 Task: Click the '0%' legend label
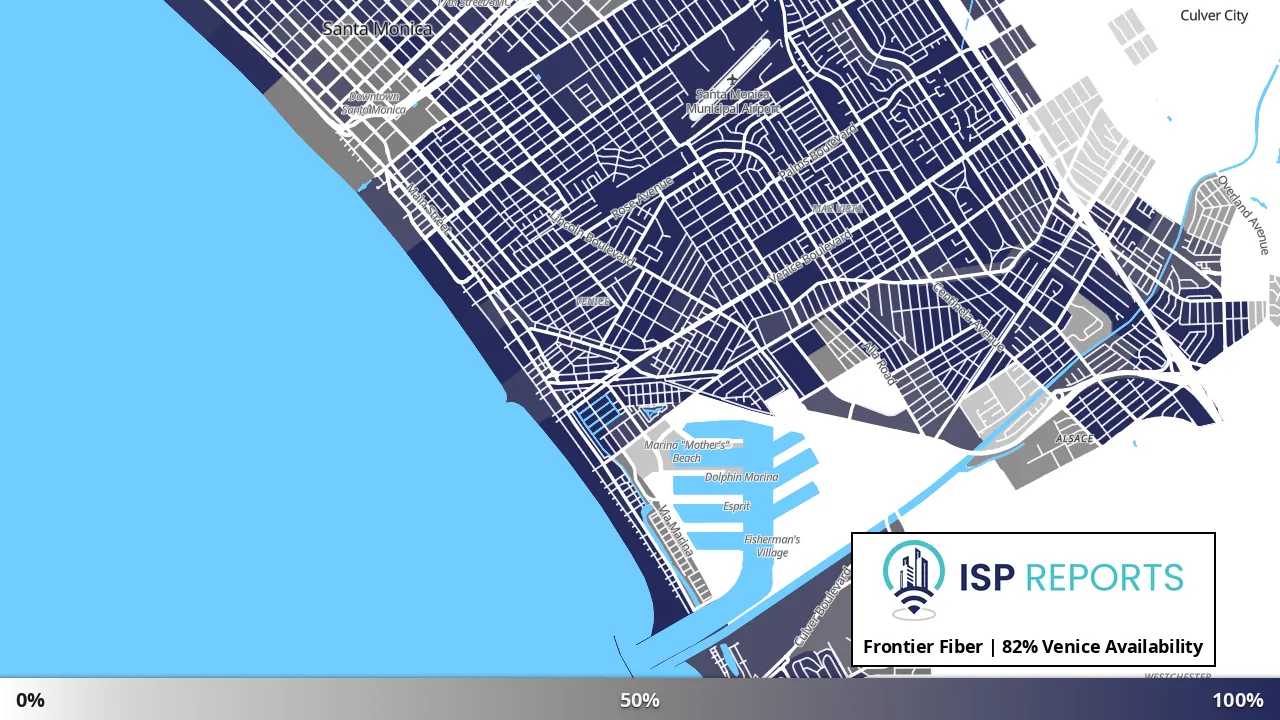[x=30, y=700]
